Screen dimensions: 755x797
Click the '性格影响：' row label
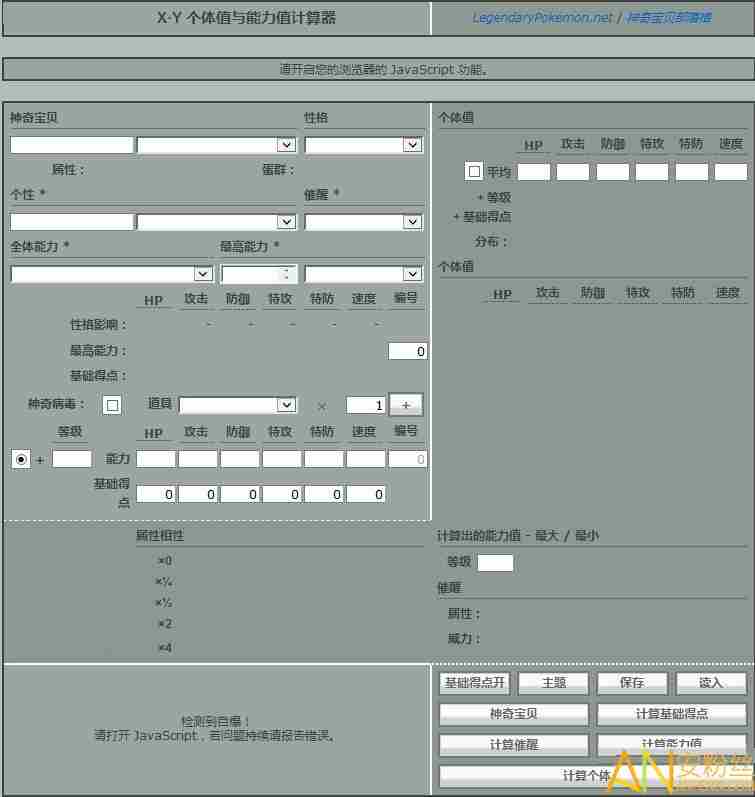point(98,324)
